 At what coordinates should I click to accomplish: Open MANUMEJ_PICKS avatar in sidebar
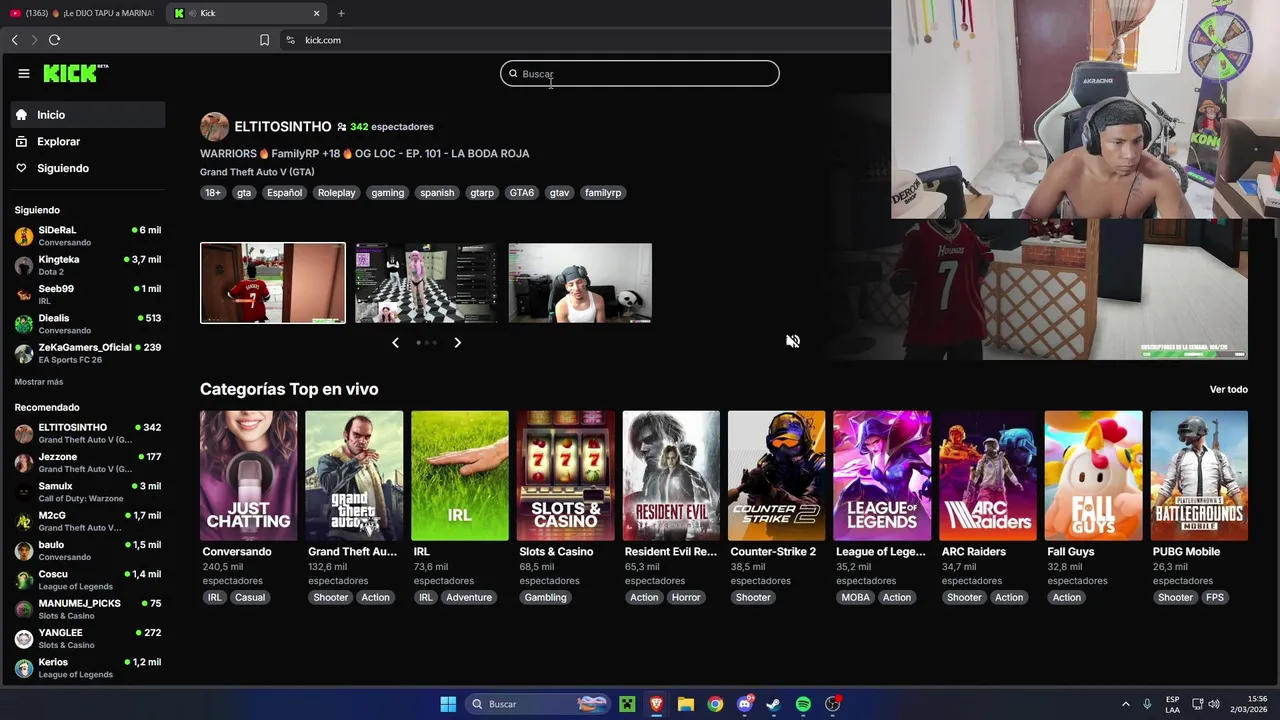[x=24, y=609]
